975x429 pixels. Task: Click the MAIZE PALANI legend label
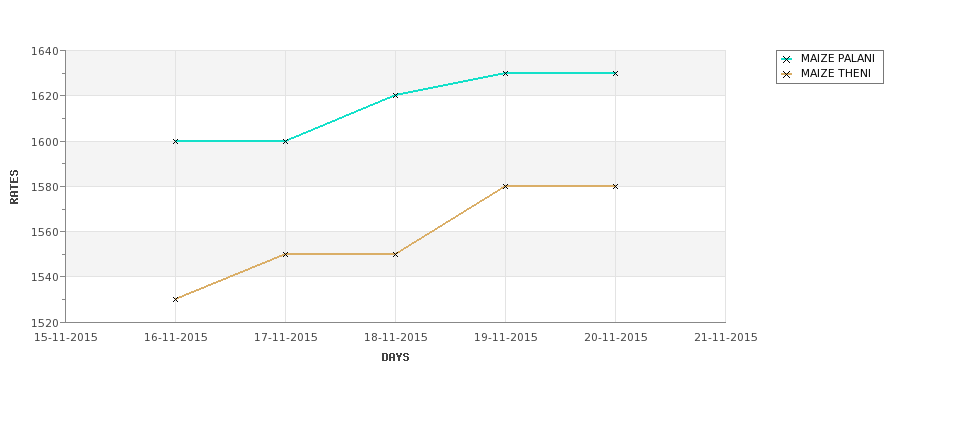pyautogui.click(x=838, y=58)
